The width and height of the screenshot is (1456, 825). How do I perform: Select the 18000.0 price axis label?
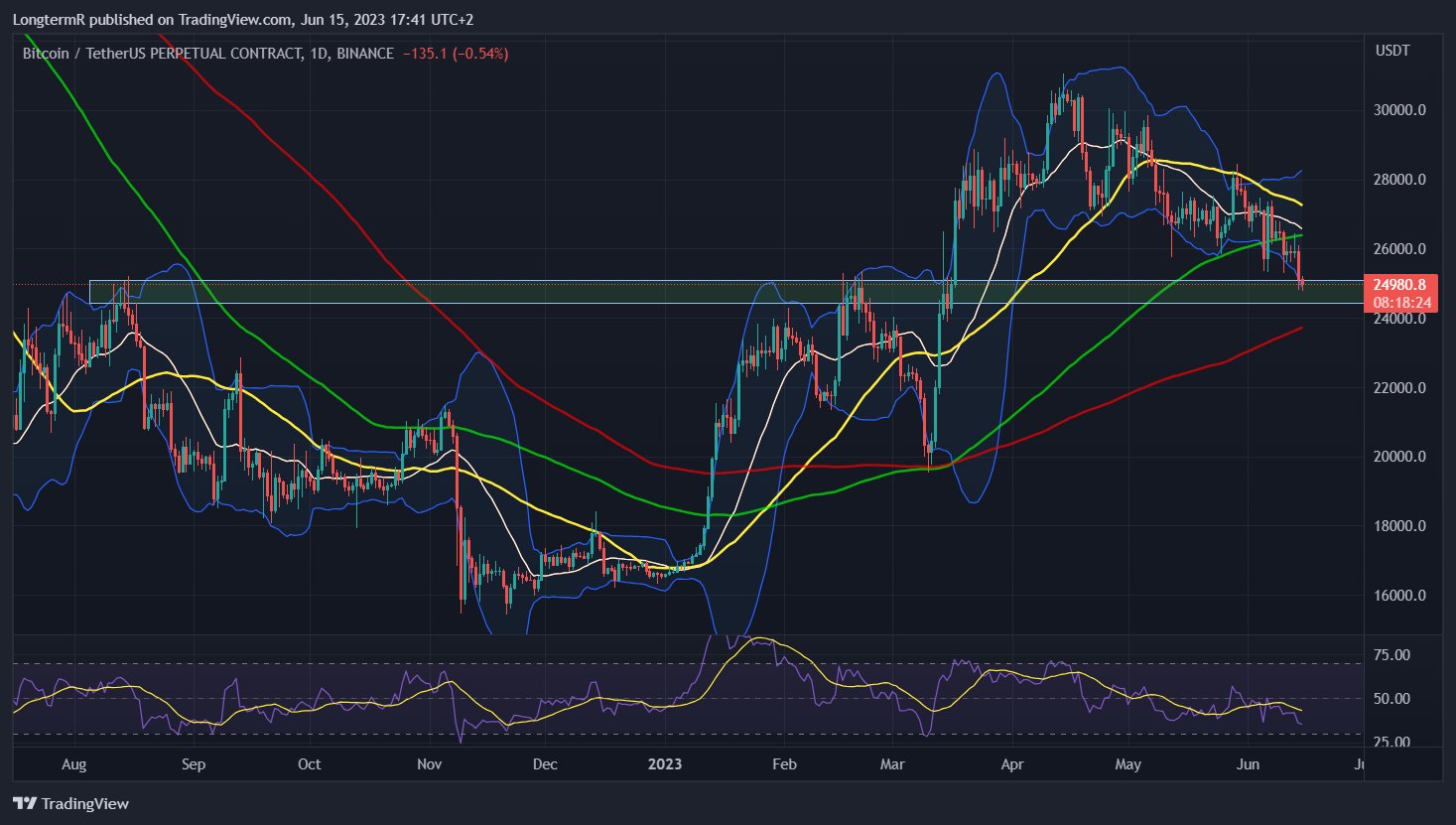click(x=1399, y=526)
